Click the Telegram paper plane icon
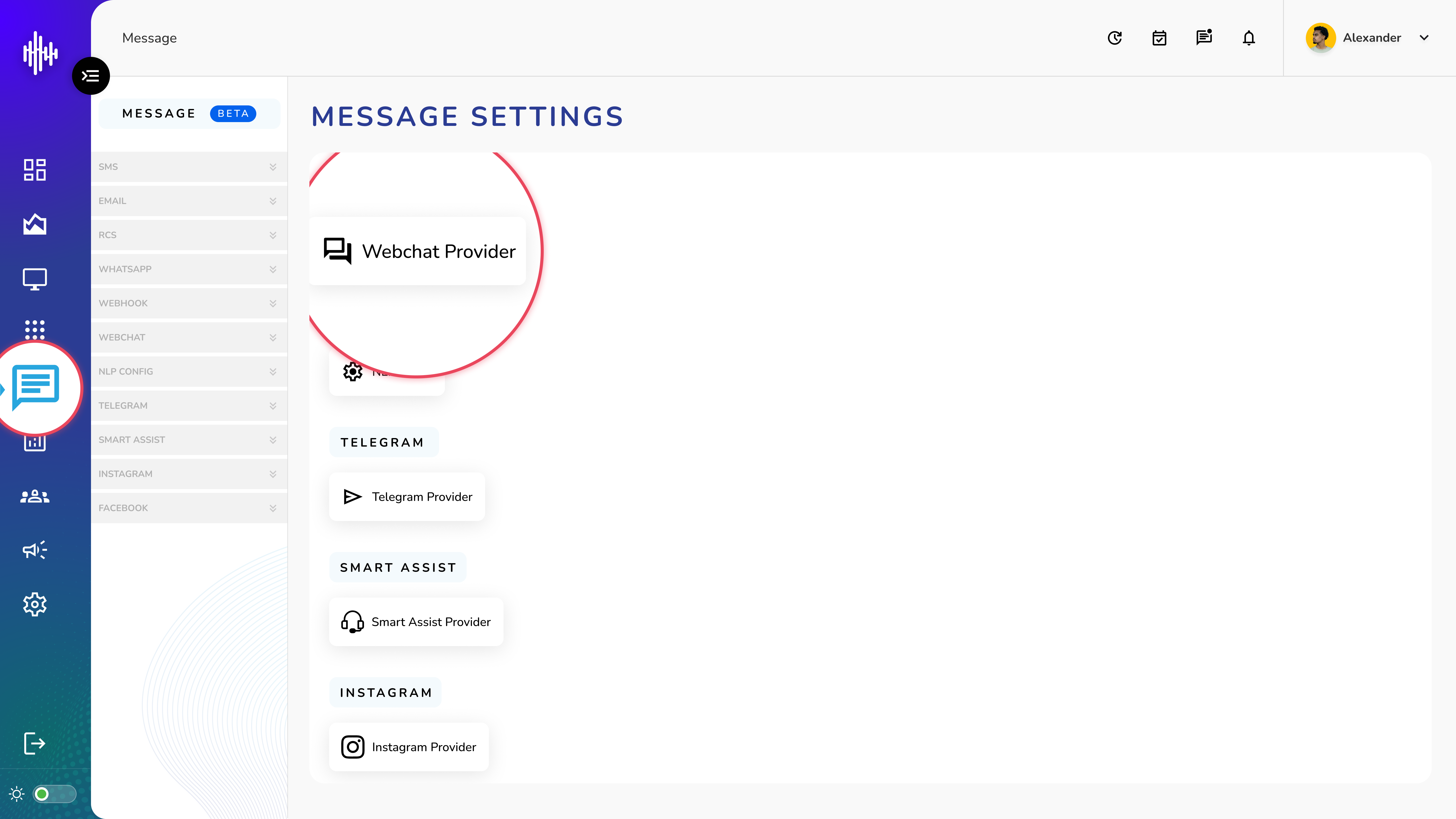The height and width of the screenshot is (819, 1456). [x=352, y=497]
